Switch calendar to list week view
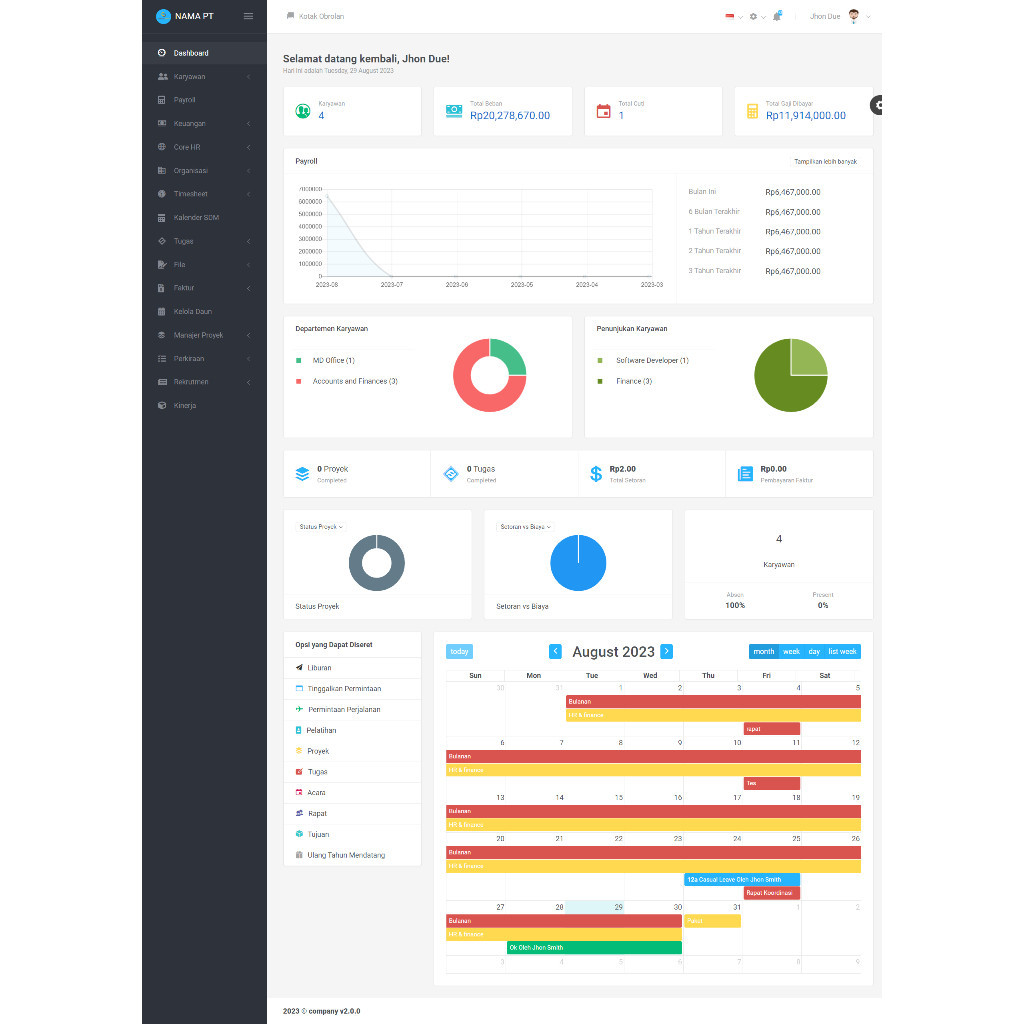This screenshot has width=1024, height=1024. [842, 651]
